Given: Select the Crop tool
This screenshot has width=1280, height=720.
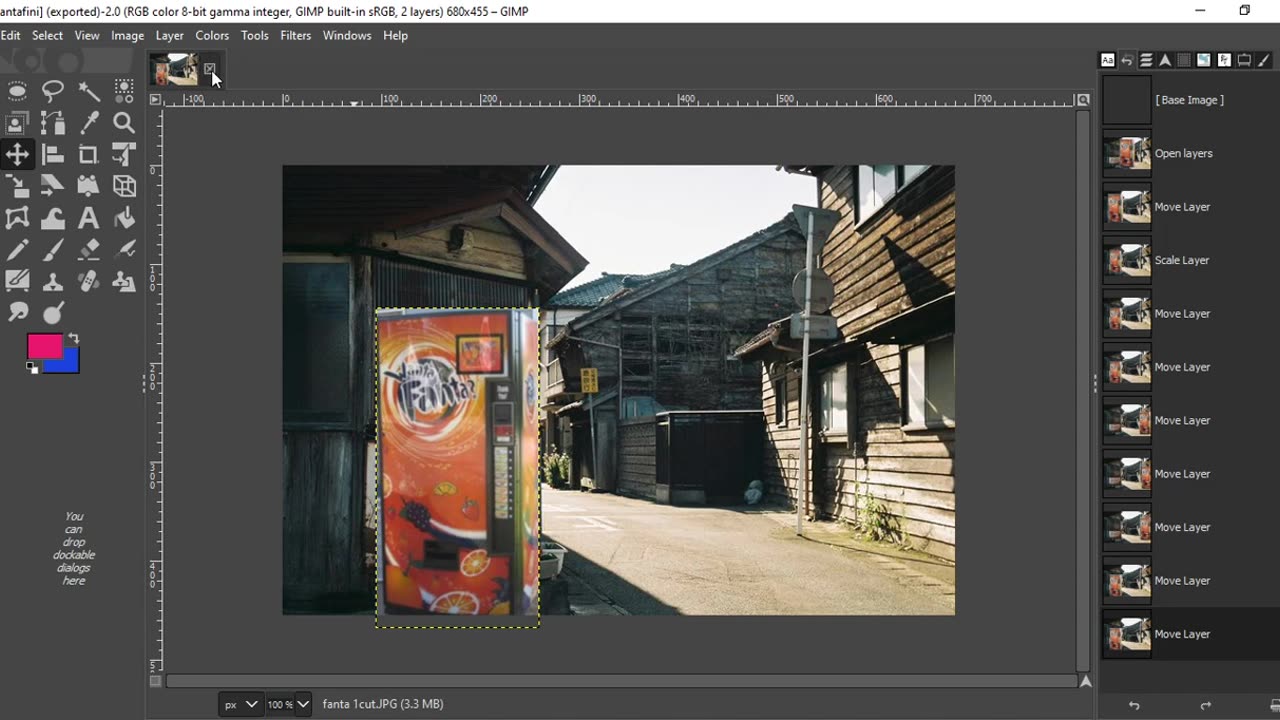Looking at the screenshot, I should point(89,154).
